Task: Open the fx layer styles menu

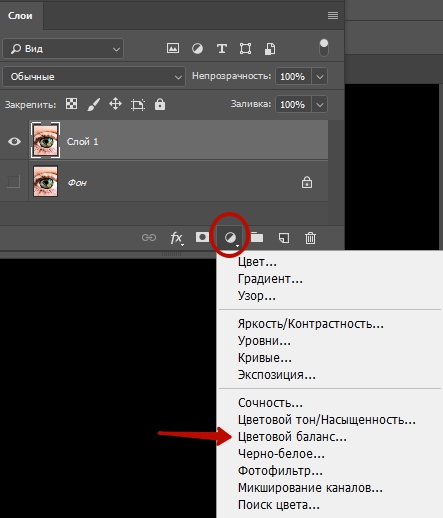Action: point(176,238)
